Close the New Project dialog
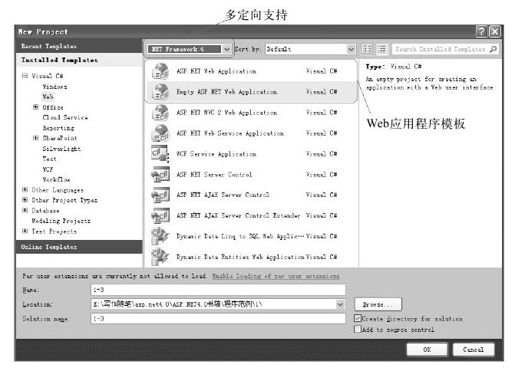This screenshot has height=371, width=515. point(495,32)
